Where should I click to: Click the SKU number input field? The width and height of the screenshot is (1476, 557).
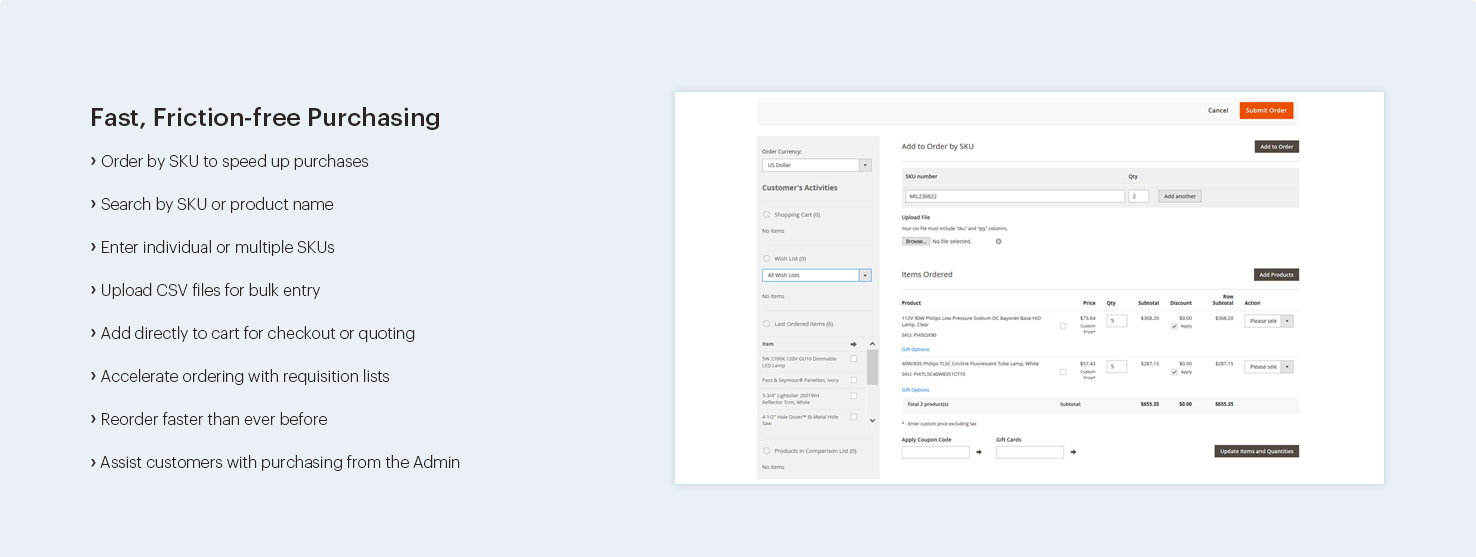[x=1014, y=196]
